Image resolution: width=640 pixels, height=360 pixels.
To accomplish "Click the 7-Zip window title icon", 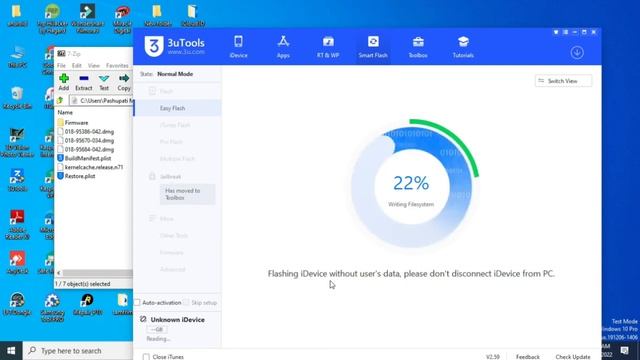I will 61,53.
